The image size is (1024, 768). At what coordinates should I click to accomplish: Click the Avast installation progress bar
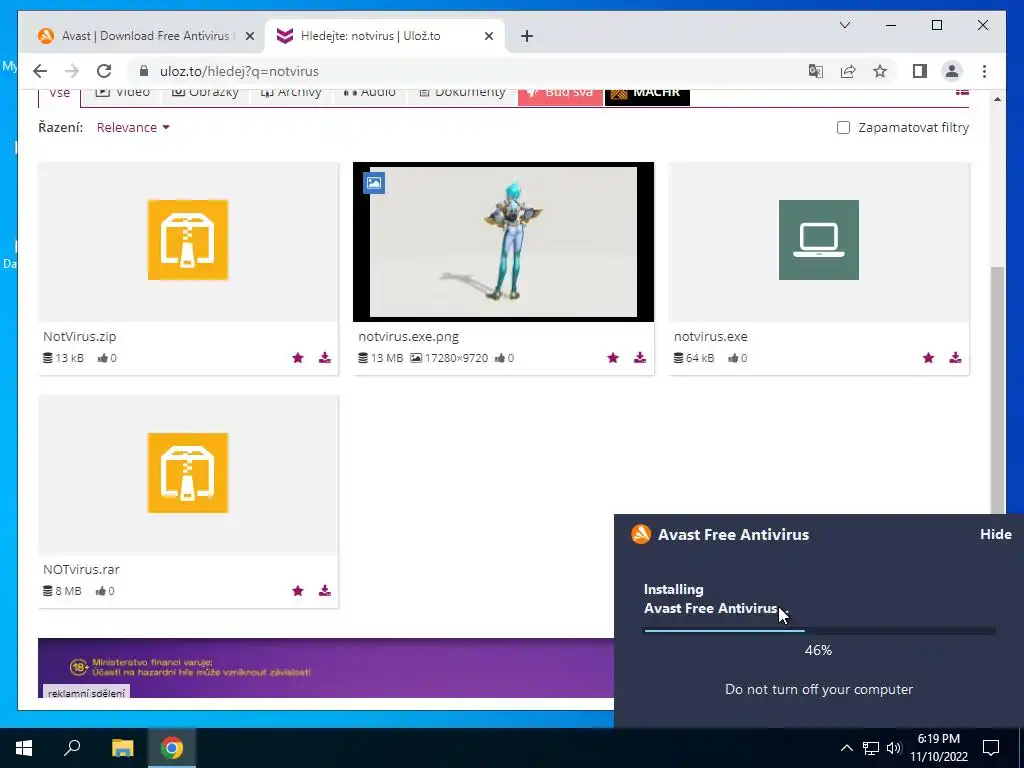tap(820, 631)
